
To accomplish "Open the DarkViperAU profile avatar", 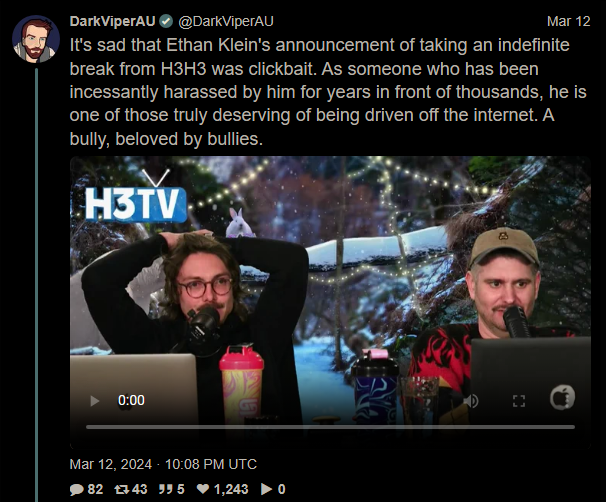I will 36,39.
